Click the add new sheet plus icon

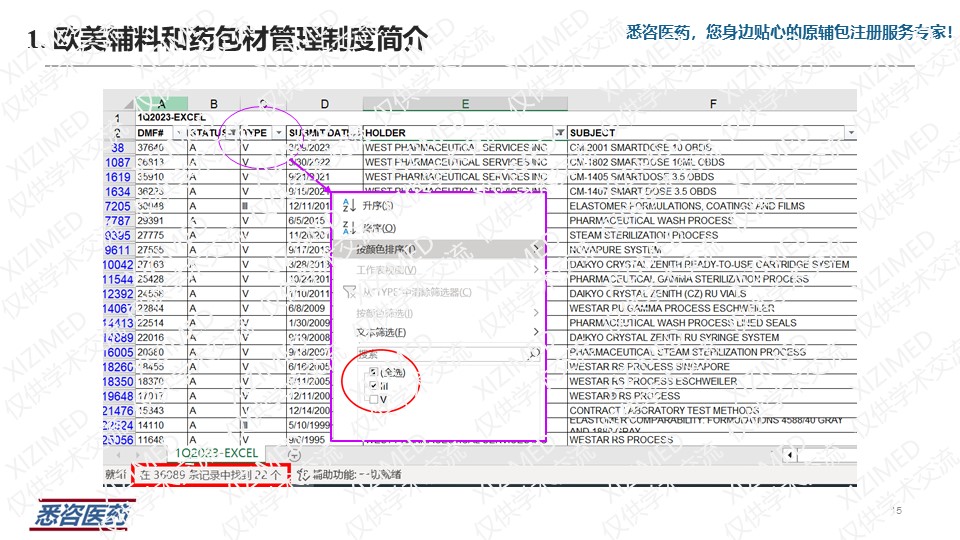pyautogui.click(x=294, y=455)
